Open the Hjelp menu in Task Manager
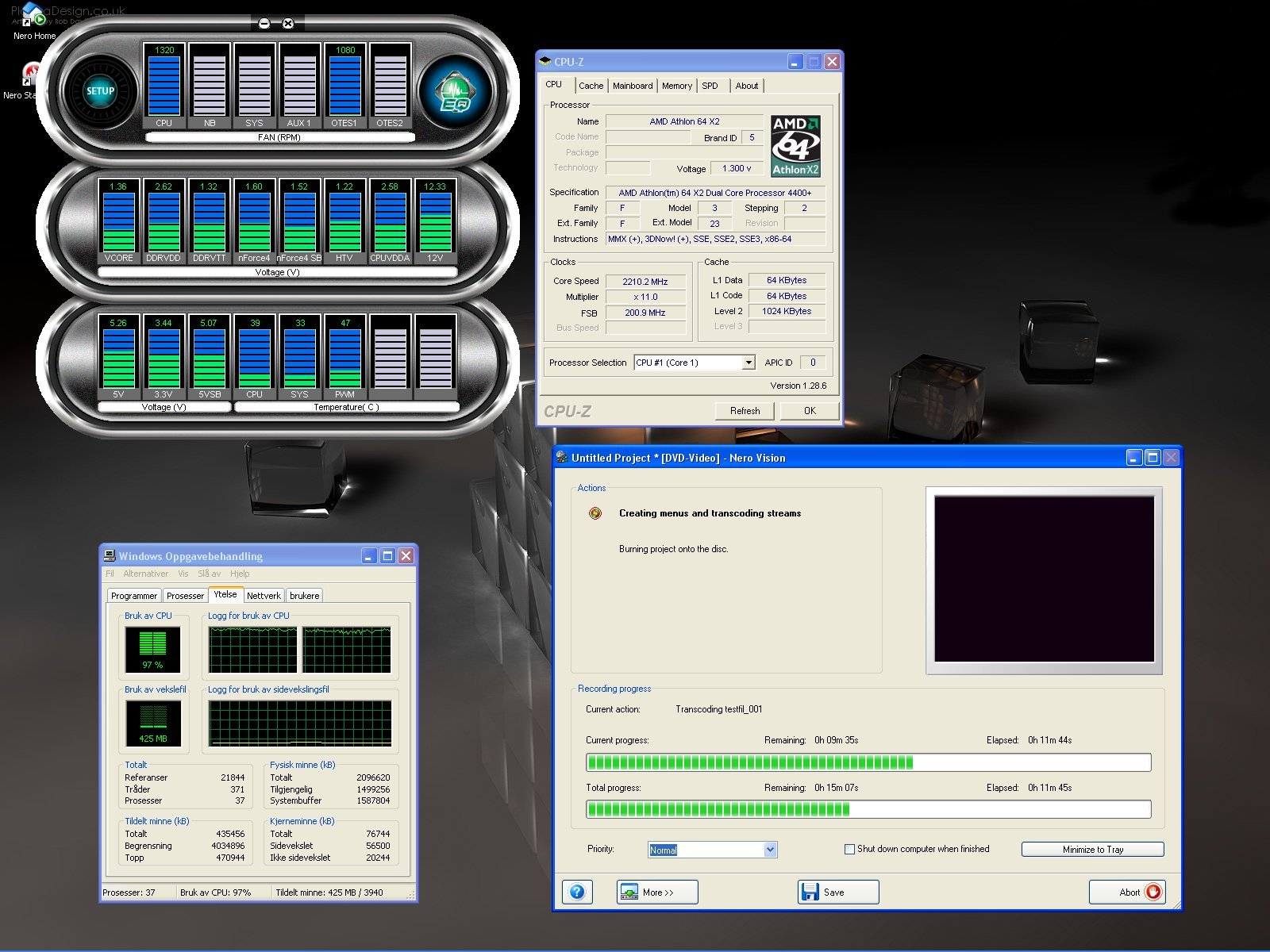The height and width of the screenshot is (952, 1270). [240, 574]
